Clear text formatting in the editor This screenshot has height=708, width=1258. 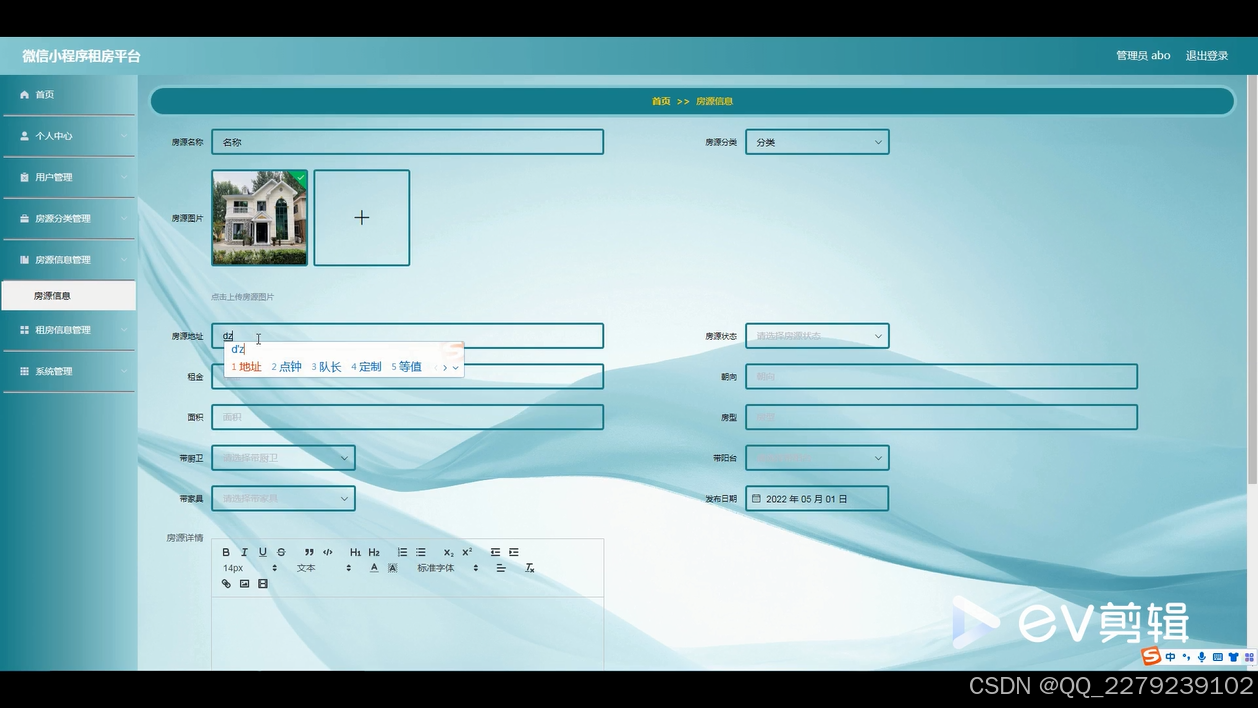(x=530, y=568)
